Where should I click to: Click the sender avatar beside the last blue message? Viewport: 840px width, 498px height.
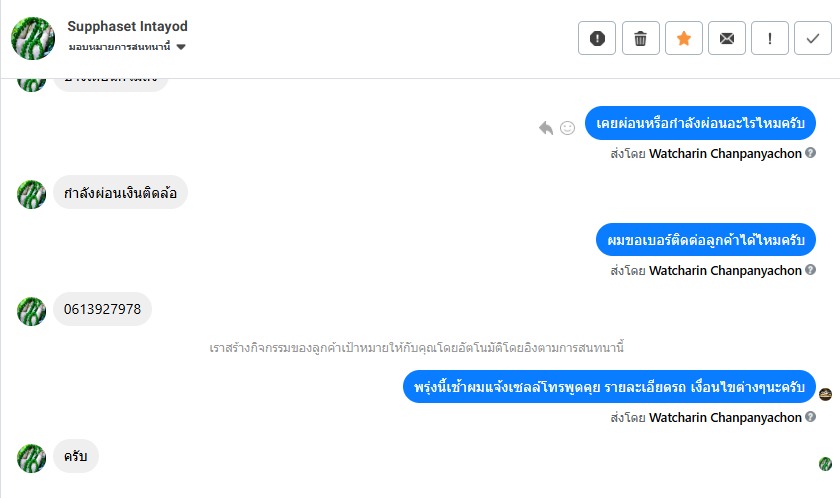click(825, 394)
